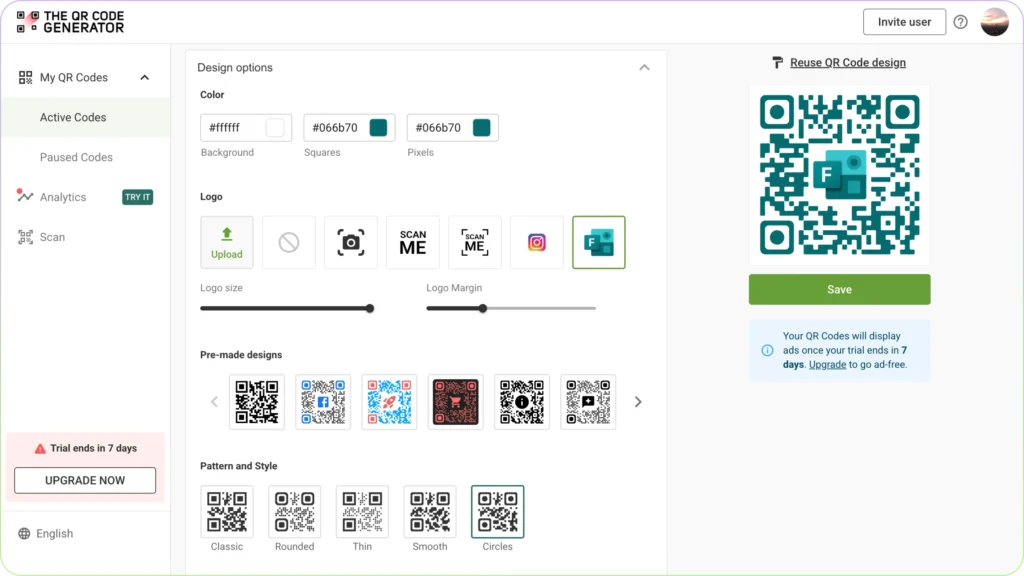Screen dimensions: 1024x576
Task: Select the Rounded pattern style
Action: point(294,510)
